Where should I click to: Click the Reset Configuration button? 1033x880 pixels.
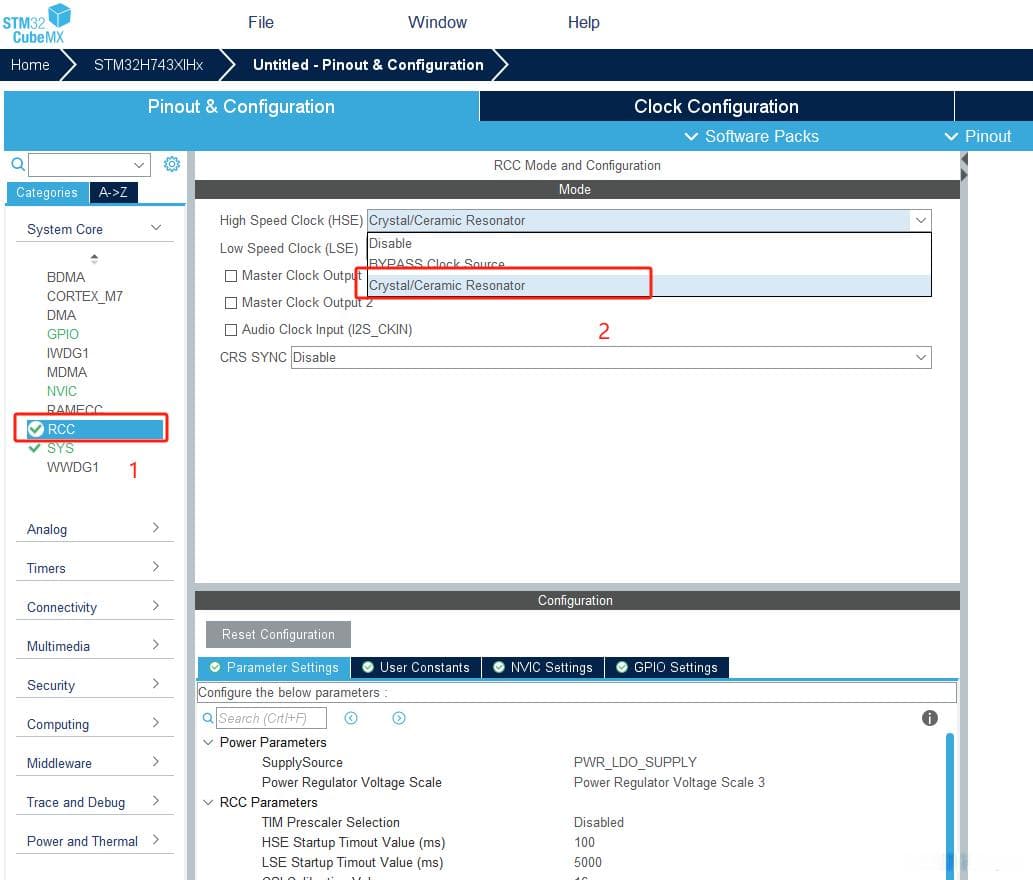278,634
